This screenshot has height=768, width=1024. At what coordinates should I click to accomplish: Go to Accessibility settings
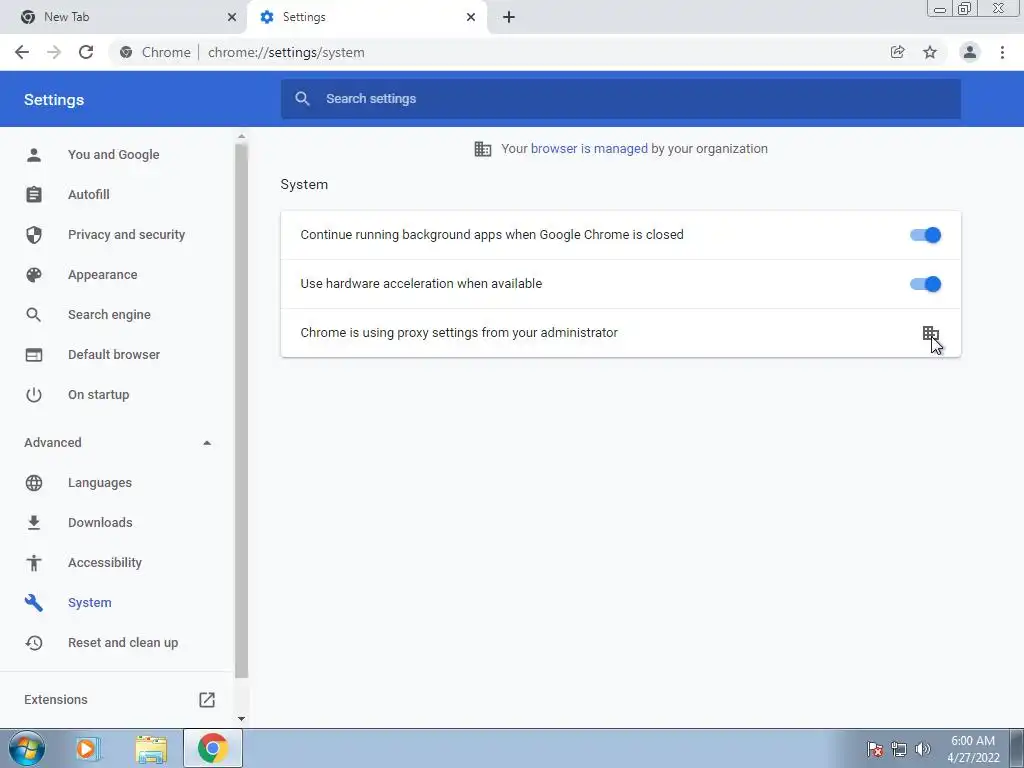tap(104, 563)
